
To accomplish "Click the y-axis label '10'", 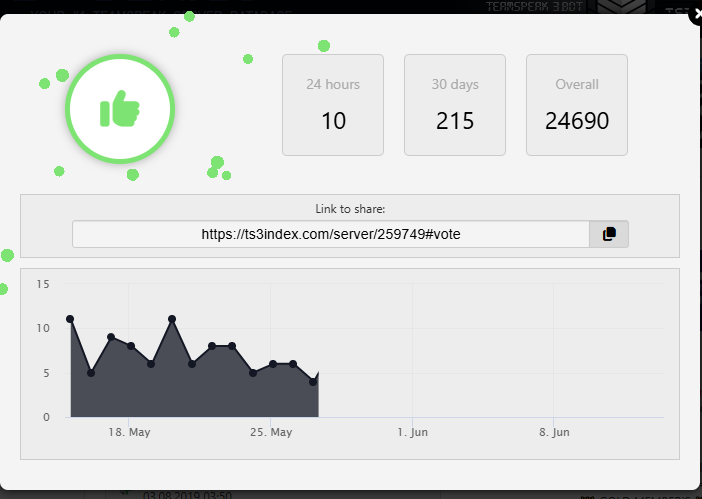I will pyautogui.click(x=43, y=328).
